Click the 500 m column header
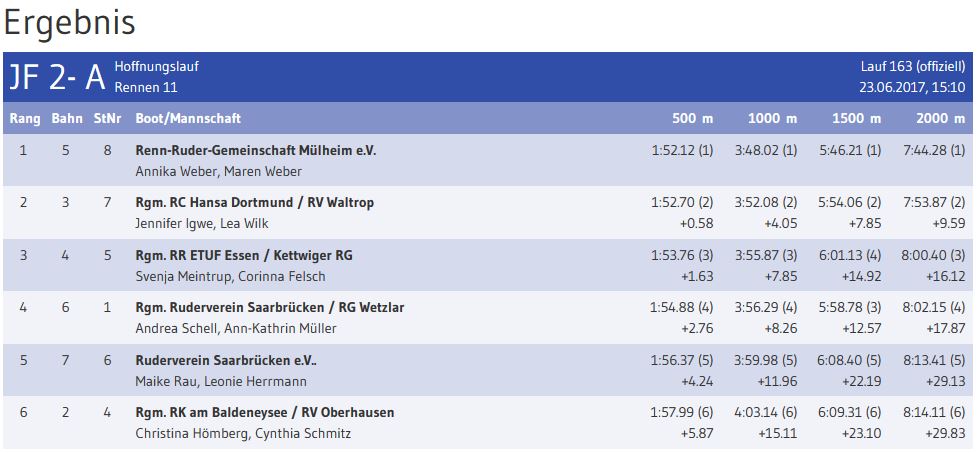The width and height of the screenshot is (980, 453). pos(692,119)
